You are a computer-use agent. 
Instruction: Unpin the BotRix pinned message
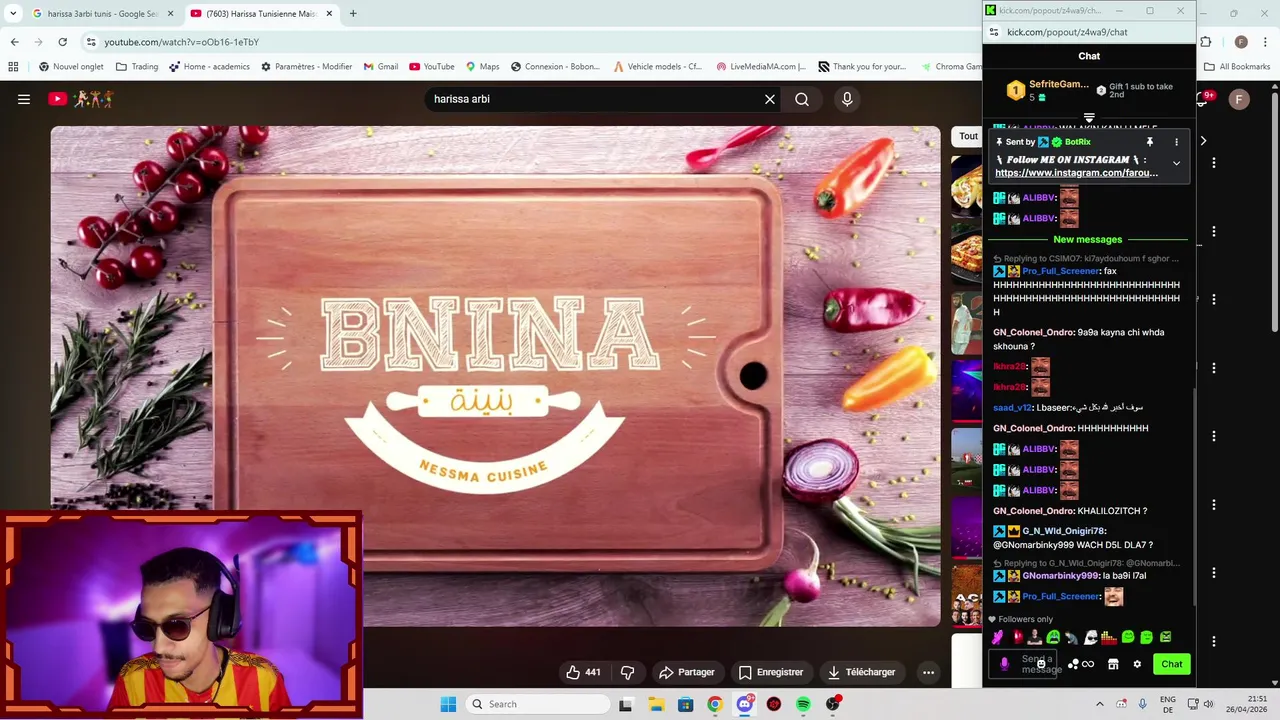click(x=1150, y=142)
